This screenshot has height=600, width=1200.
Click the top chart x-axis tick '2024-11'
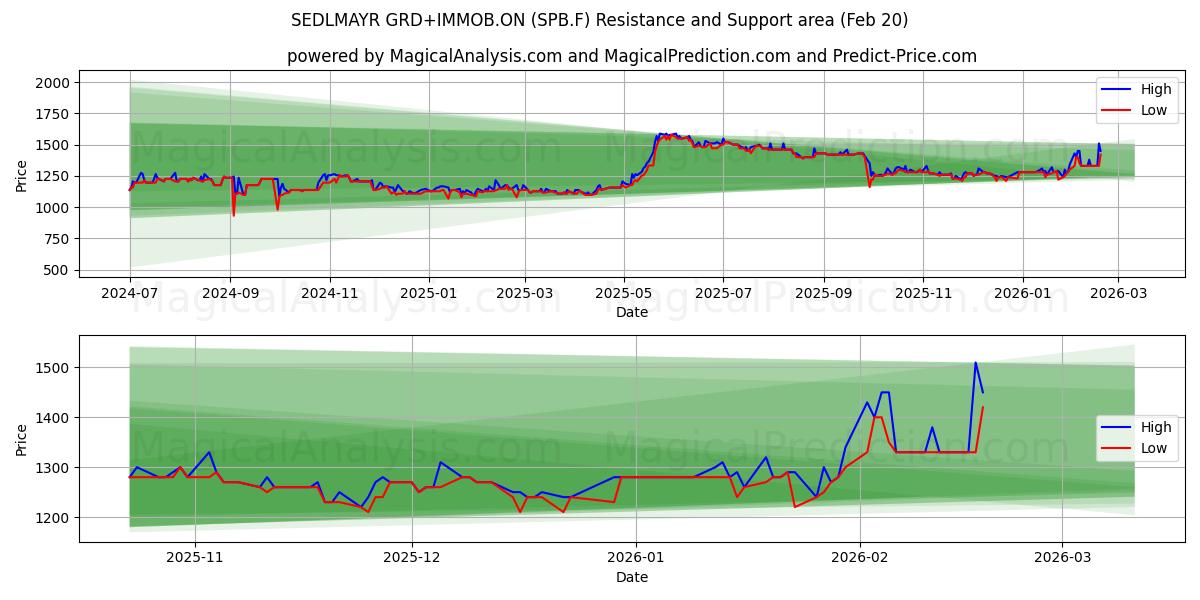329,294
